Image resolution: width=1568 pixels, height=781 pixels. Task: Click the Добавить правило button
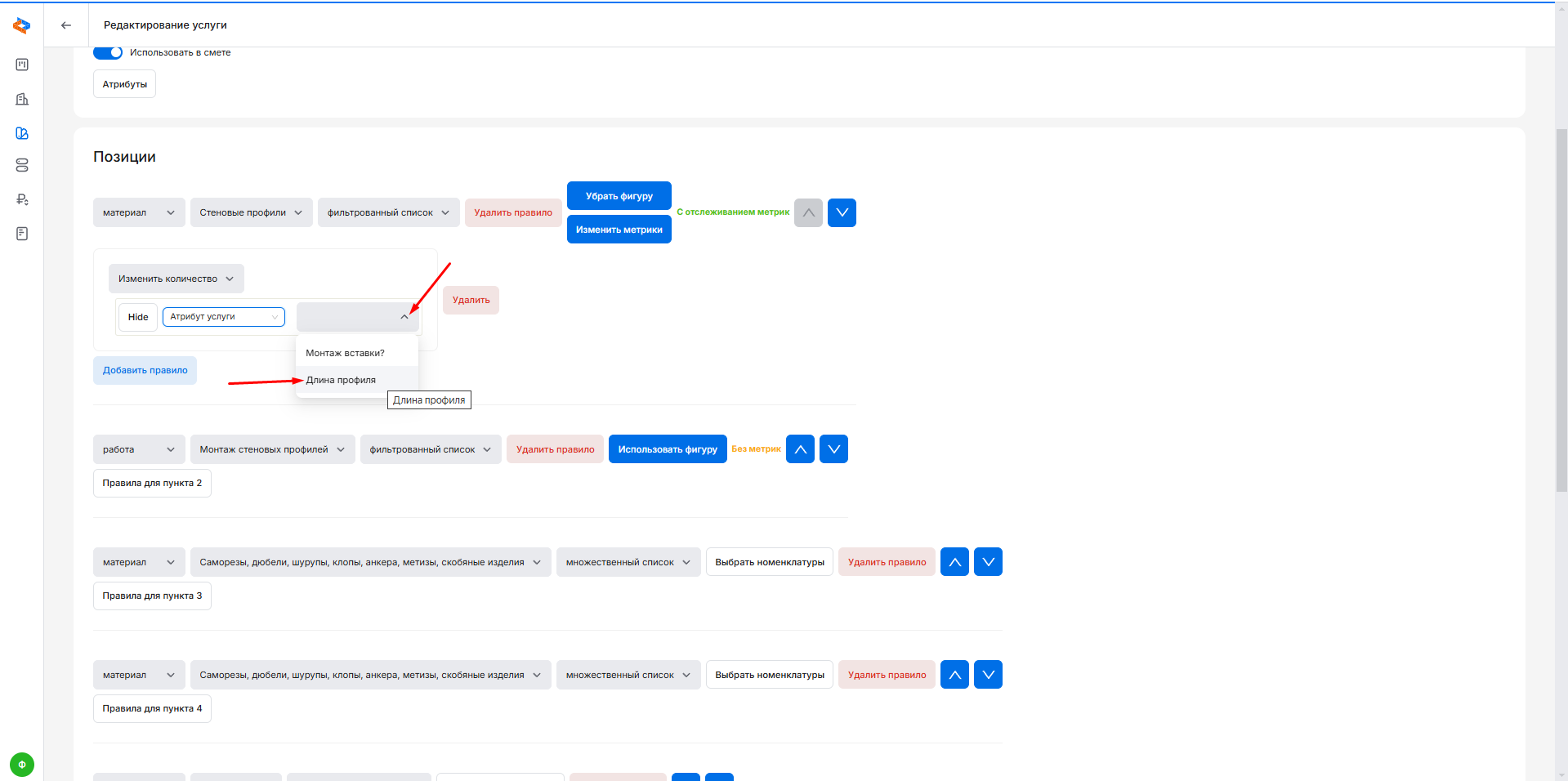(145, 370)
